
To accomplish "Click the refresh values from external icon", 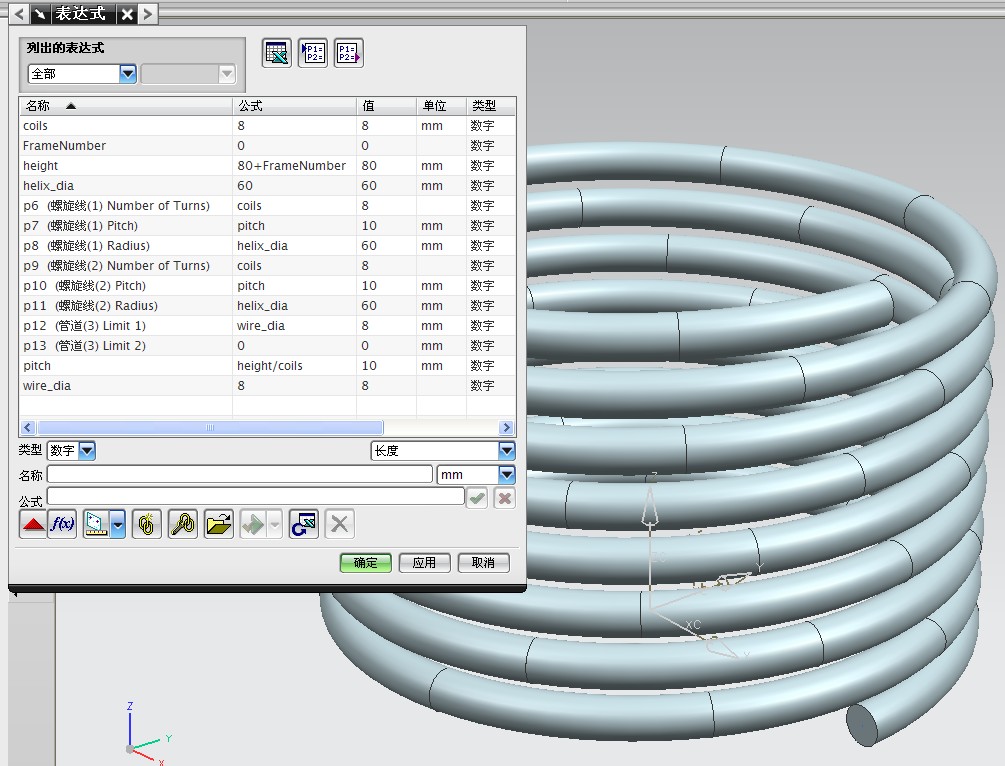I will [304, 524].
